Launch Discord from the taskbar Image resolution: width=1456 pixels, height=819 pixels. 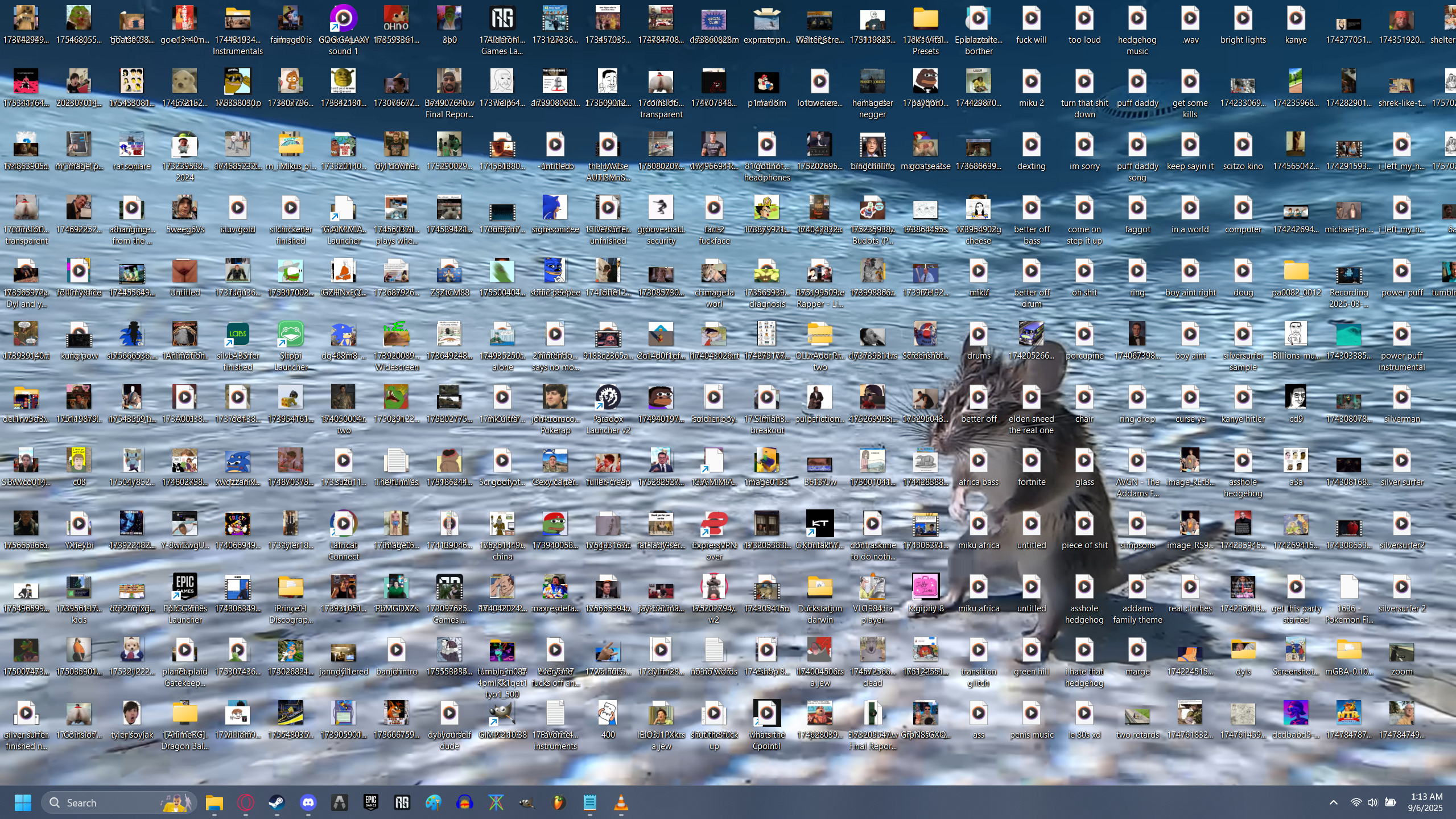(308, 802)
